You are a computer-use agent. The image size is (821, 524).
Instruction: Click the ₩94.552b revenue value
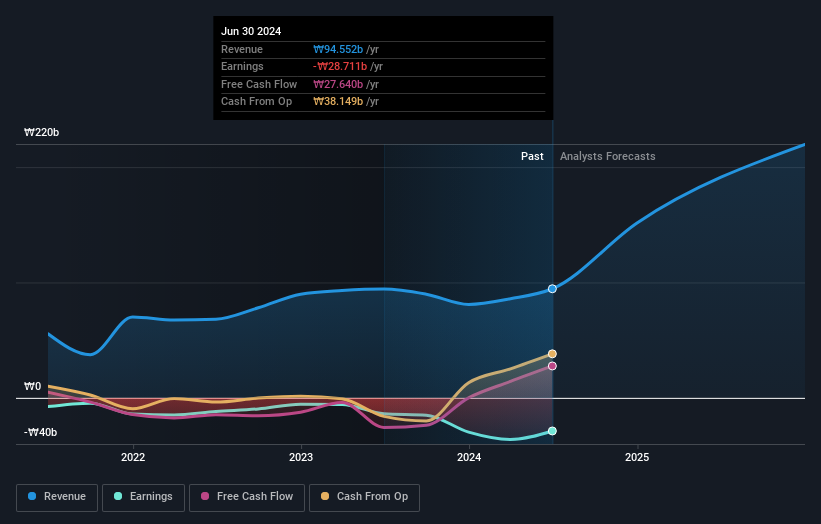(x=338, y=49)
